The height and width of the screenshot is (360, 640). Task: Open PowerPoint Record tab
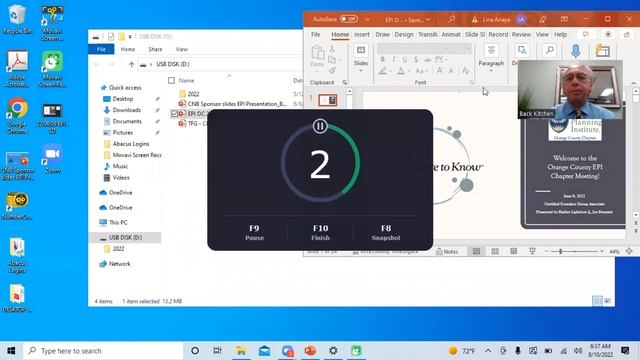click(498, 35)
